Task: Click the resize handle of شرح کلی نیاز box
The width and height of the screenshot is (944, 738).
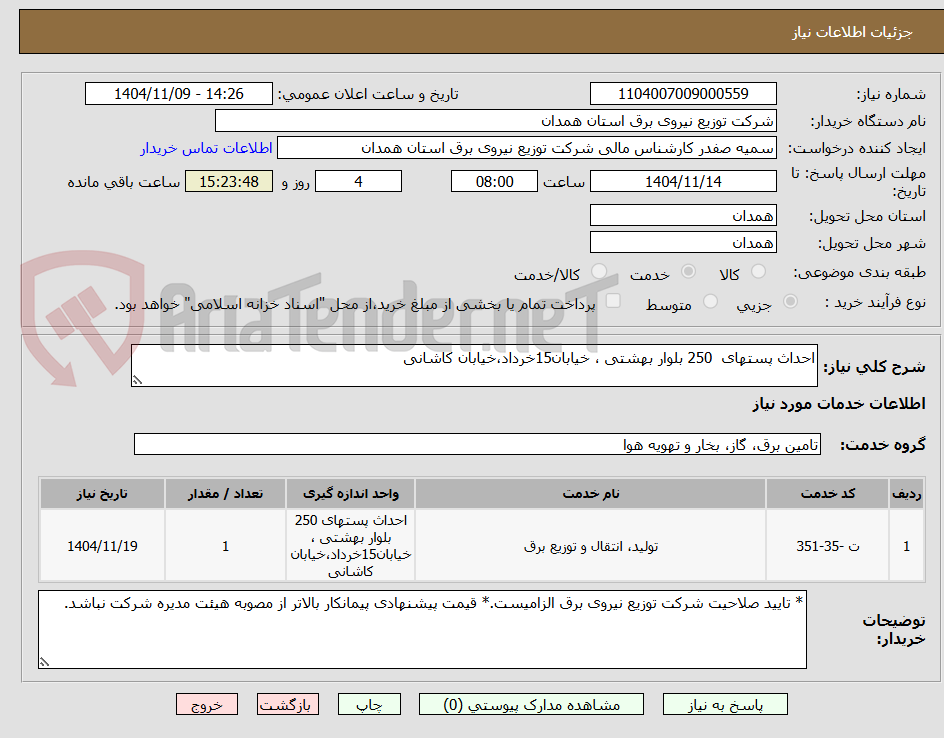Action: pos(137,380)
